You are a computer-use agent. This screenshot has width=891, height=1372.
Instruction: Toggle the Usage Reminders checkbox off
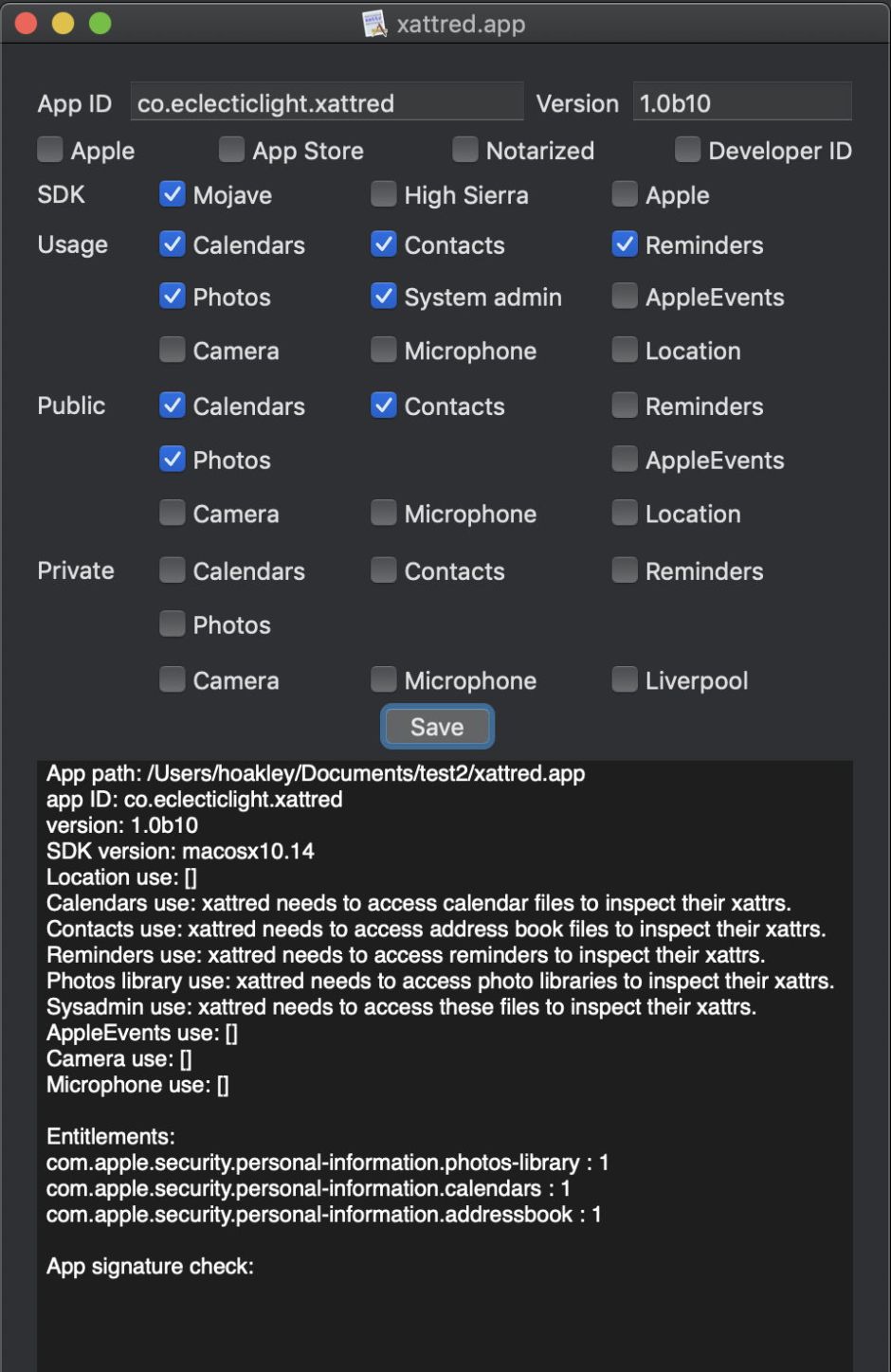[625, 244]
